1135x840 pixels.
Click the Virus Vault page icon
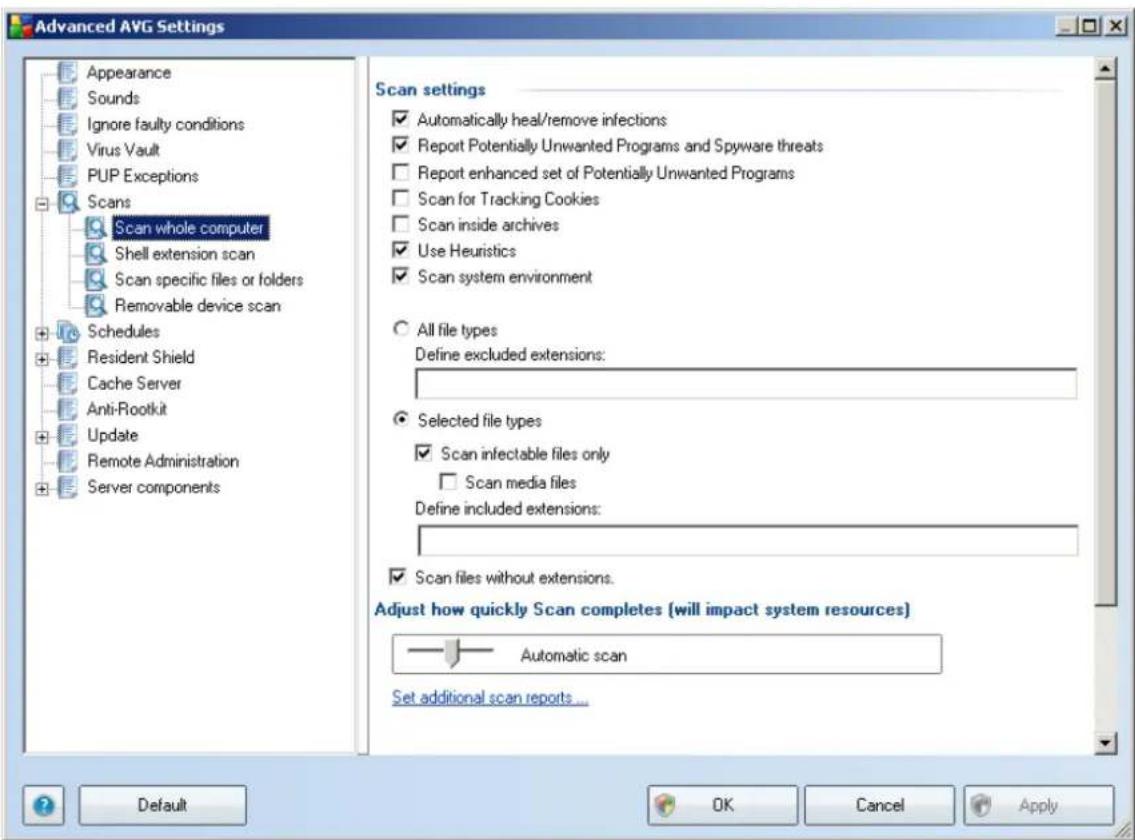67,150
